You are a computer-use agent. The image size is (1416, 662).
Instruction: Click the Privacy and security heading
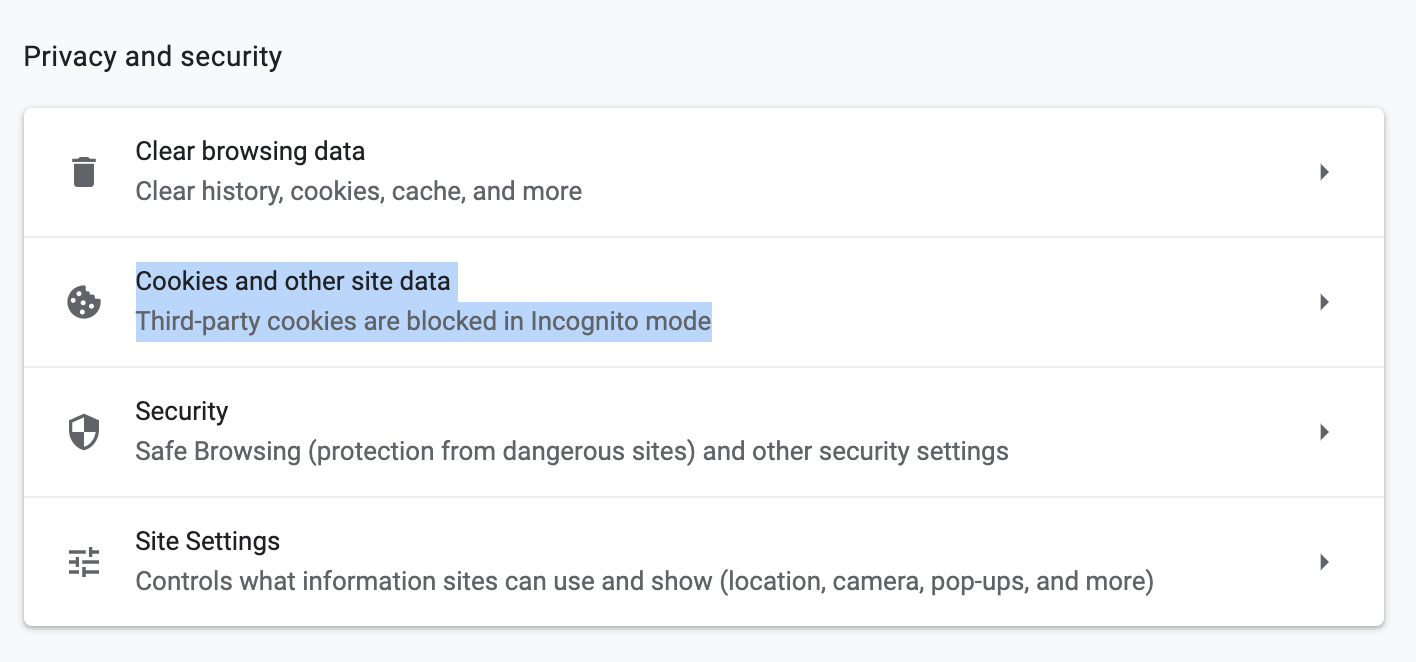tap(153, 57)
